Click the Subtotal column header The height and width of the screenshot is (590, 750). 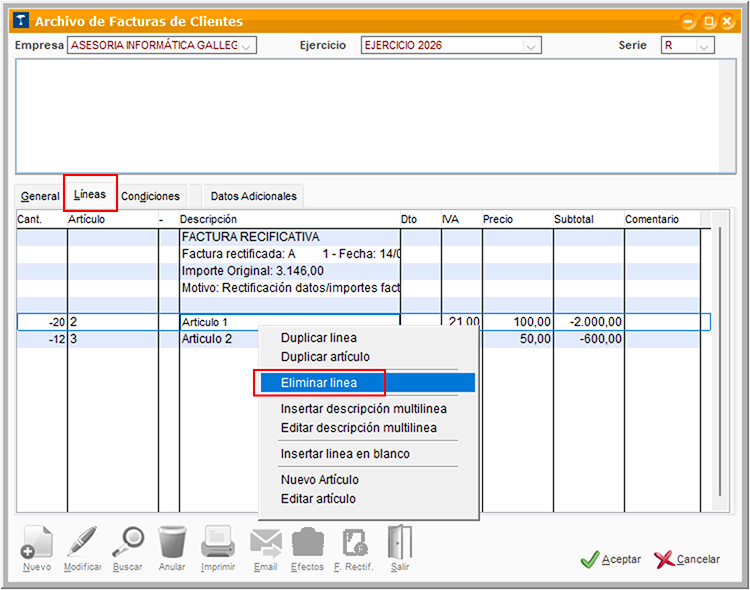click(588, 219)
